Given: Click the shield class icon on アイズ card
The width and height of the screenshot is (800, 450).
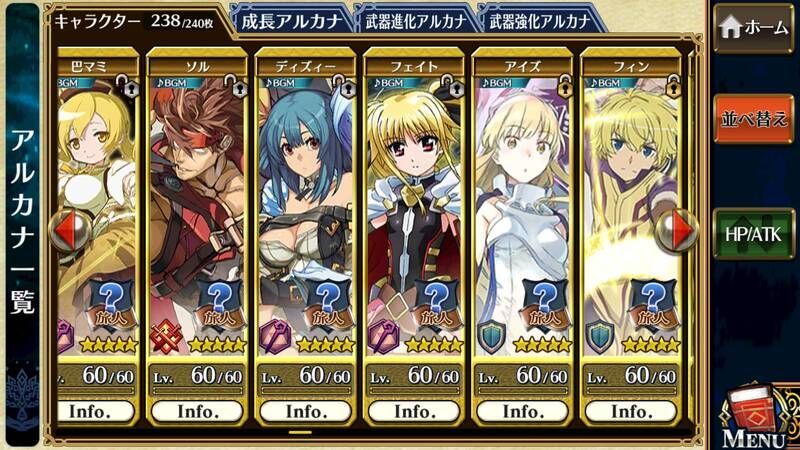Looking at the screenshot, I should coord(491,337).
